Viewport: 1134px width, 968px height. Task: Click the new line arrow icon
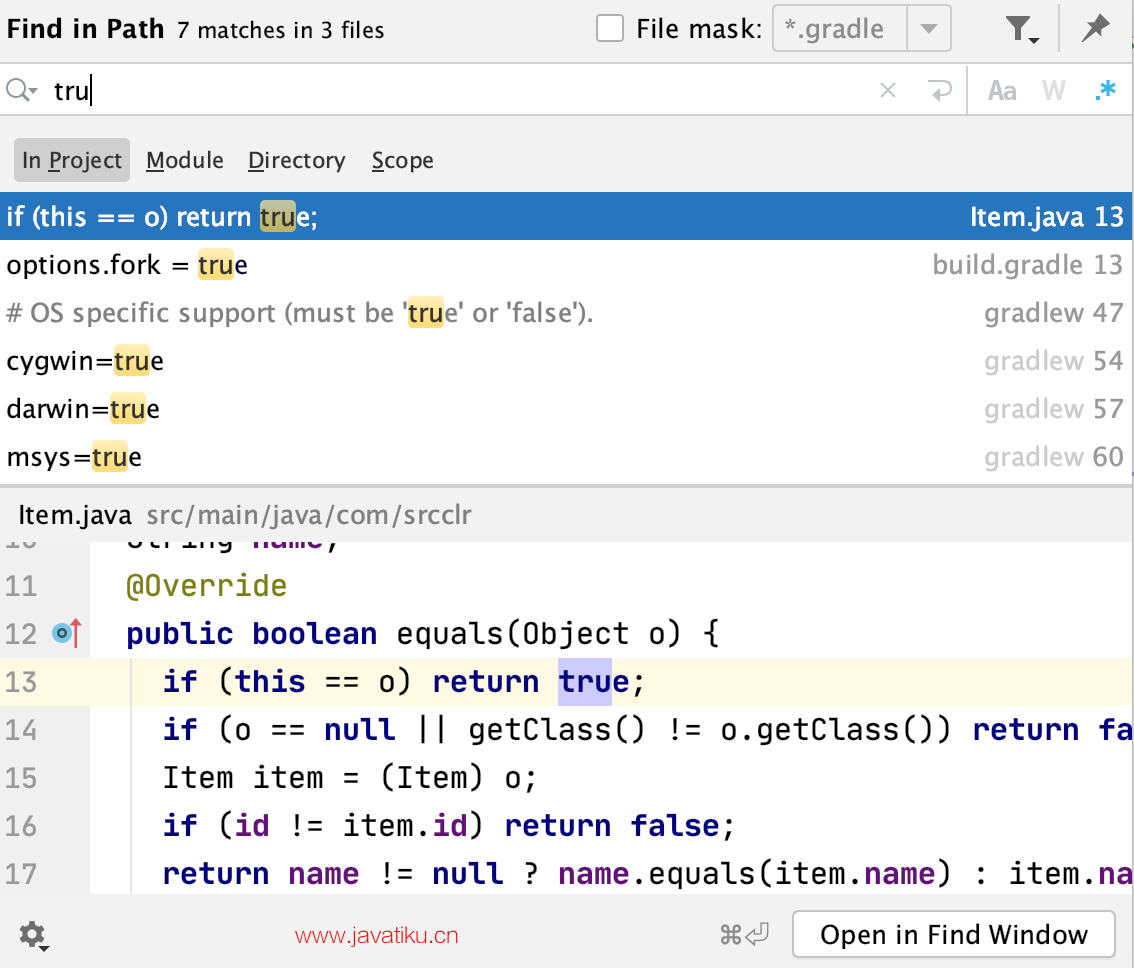coord(940,91)
